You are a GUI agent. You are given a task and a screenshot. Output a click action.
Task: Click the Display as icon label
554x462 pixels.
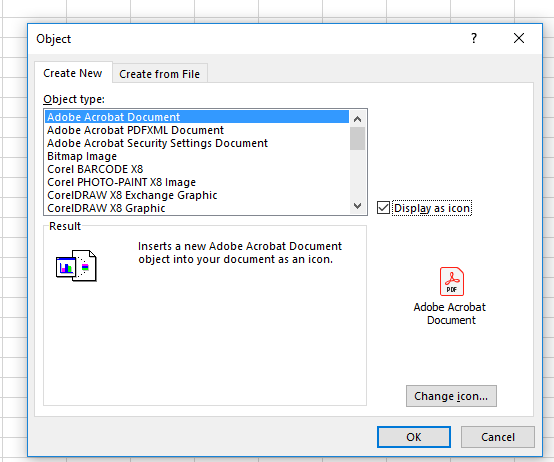pyautogui.click(x=432, y=208)
